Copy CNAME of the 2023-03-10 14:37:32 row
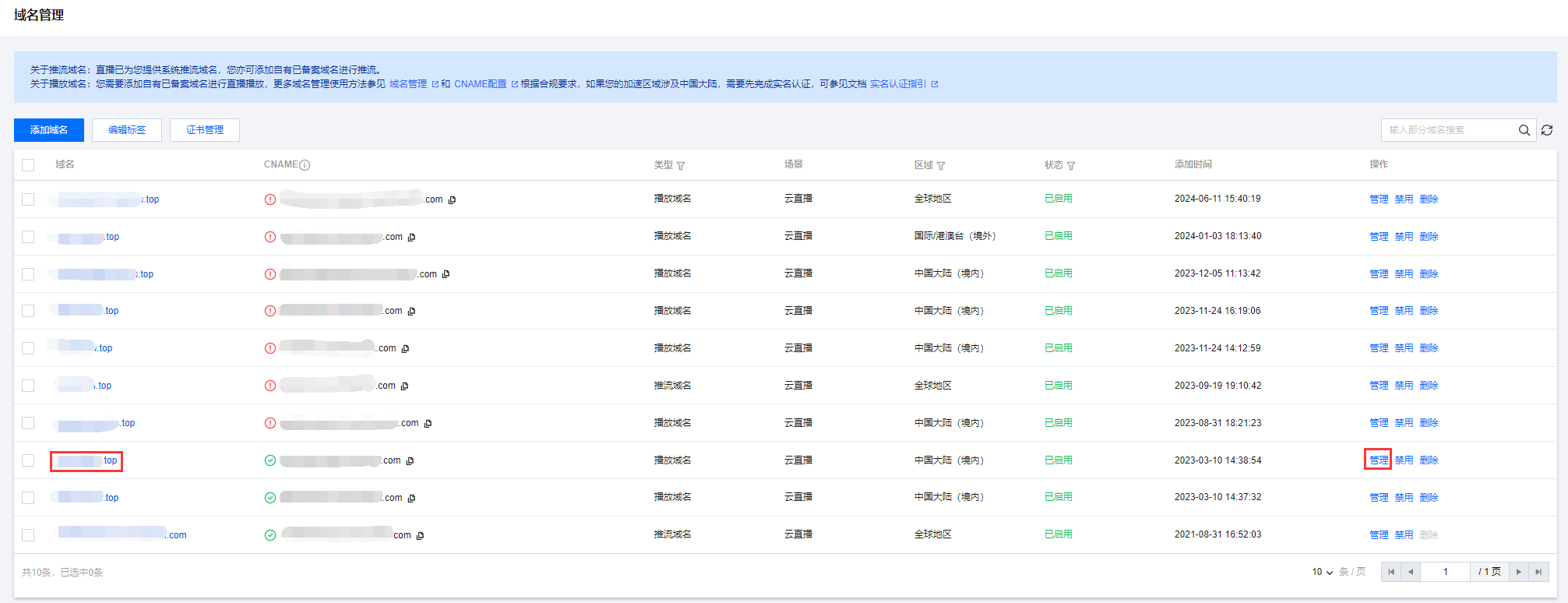The image size is (1568, 603). 411,499
